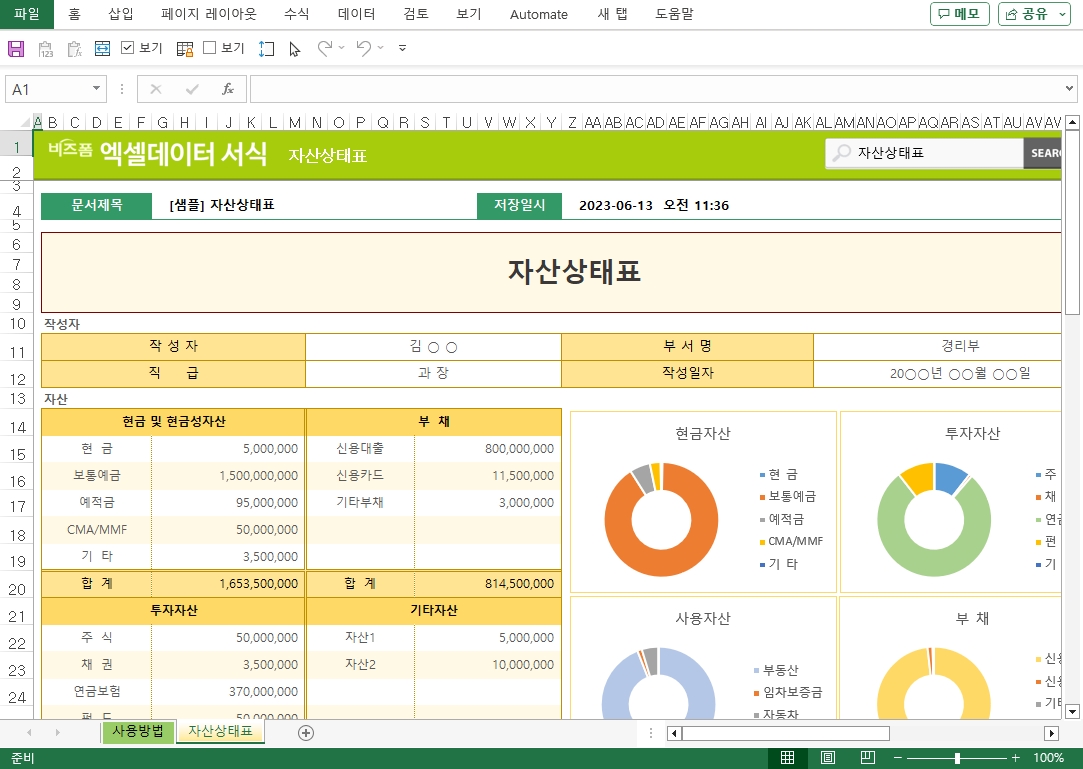Click the insert function fx icon

coord(227,89)
